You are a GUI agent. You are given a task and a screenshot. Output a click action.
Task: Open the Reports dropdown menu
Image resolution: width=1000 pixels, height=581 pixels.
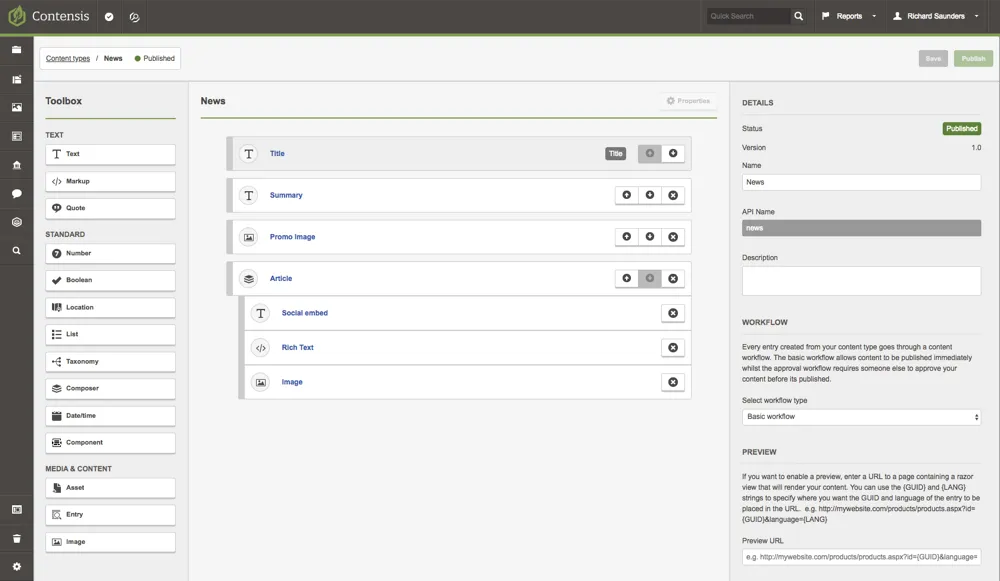849,16
